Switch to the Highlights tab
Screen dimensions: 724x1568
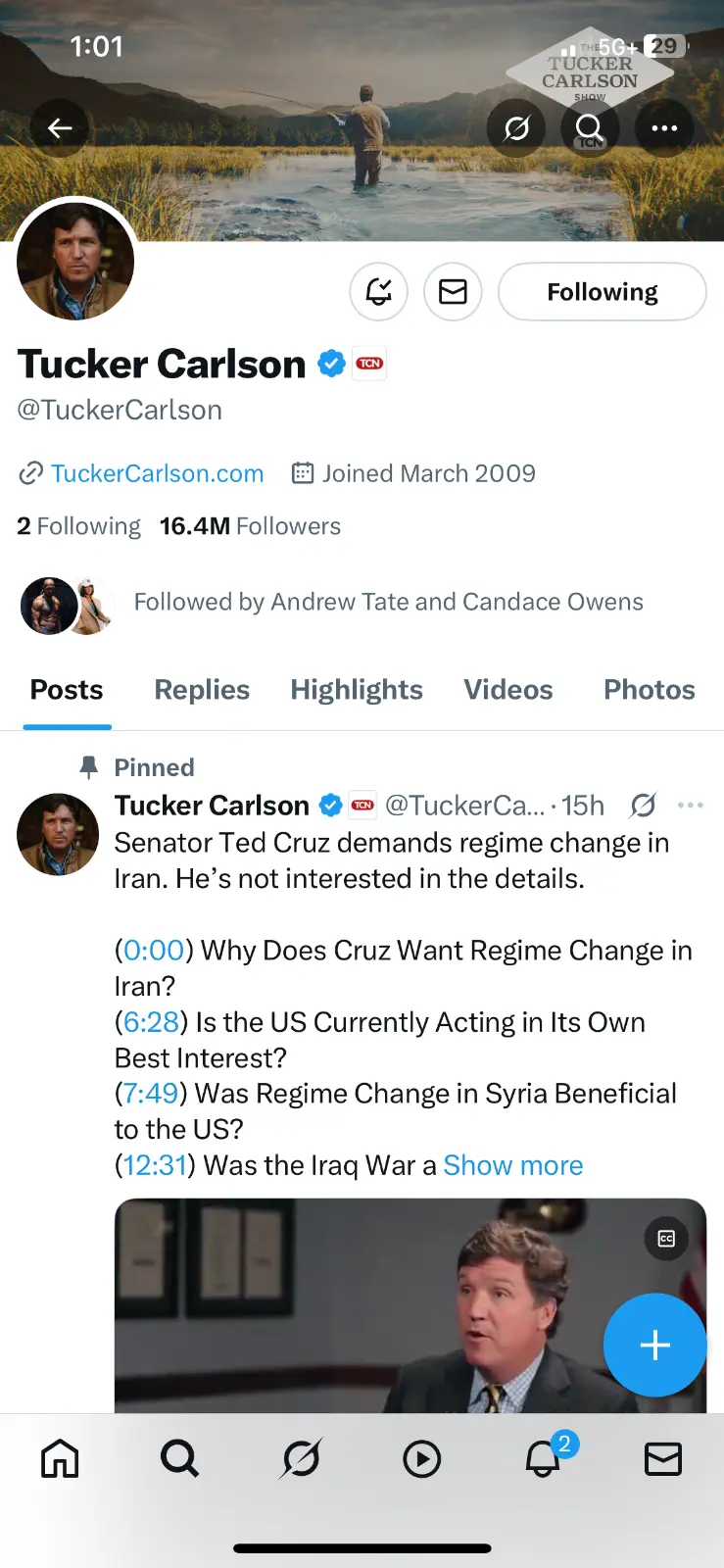coord(357,690)
